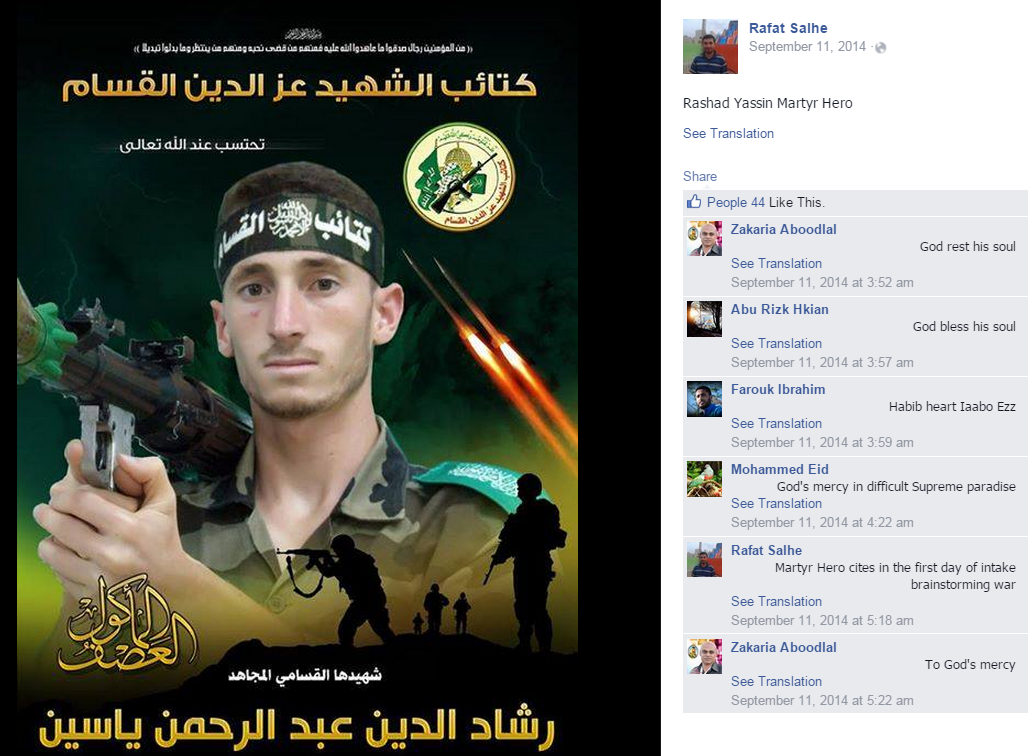Click See Translation under the post text
The width and height of the screenshot is (1028, 756).
(x=728, y=133)
